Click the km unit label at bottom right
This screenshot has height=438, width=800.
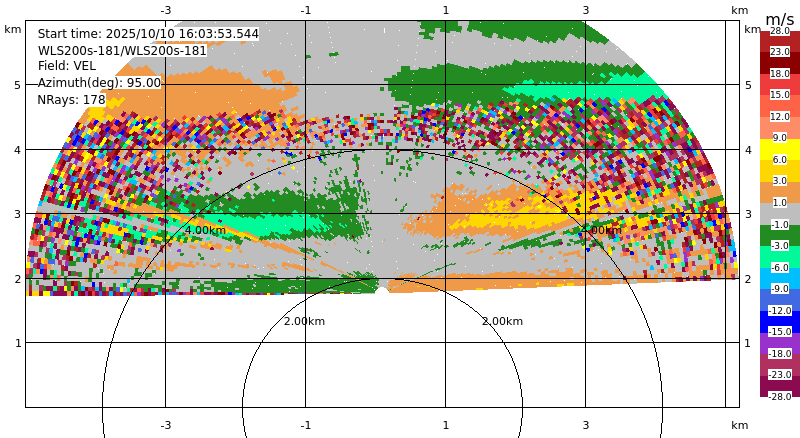click(x=739, y=425)
